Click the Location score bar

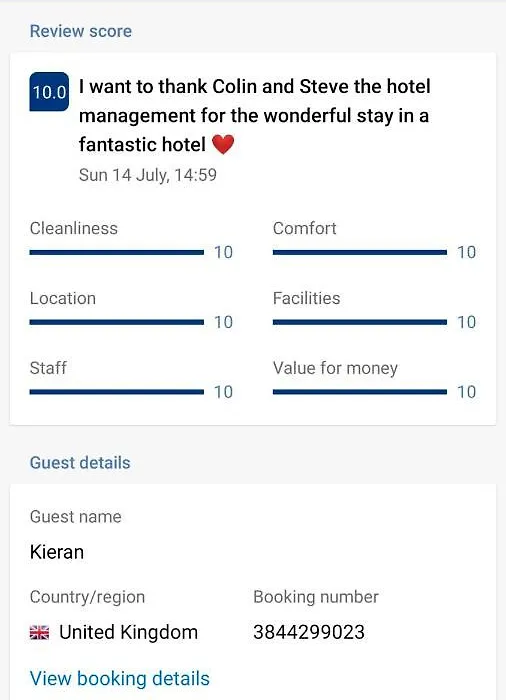pos(117,322)
